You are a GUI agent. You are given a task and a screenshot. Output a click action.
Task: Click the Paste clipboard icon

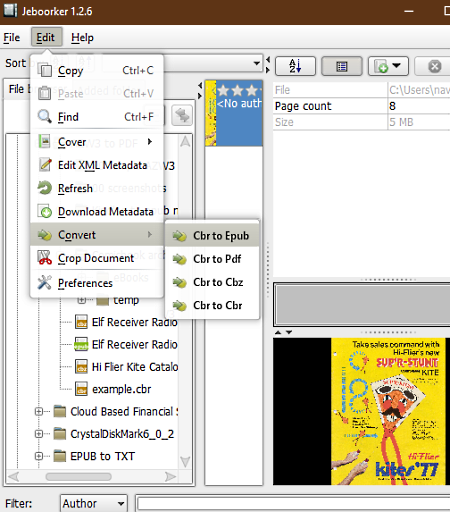[x=44, y=93]
